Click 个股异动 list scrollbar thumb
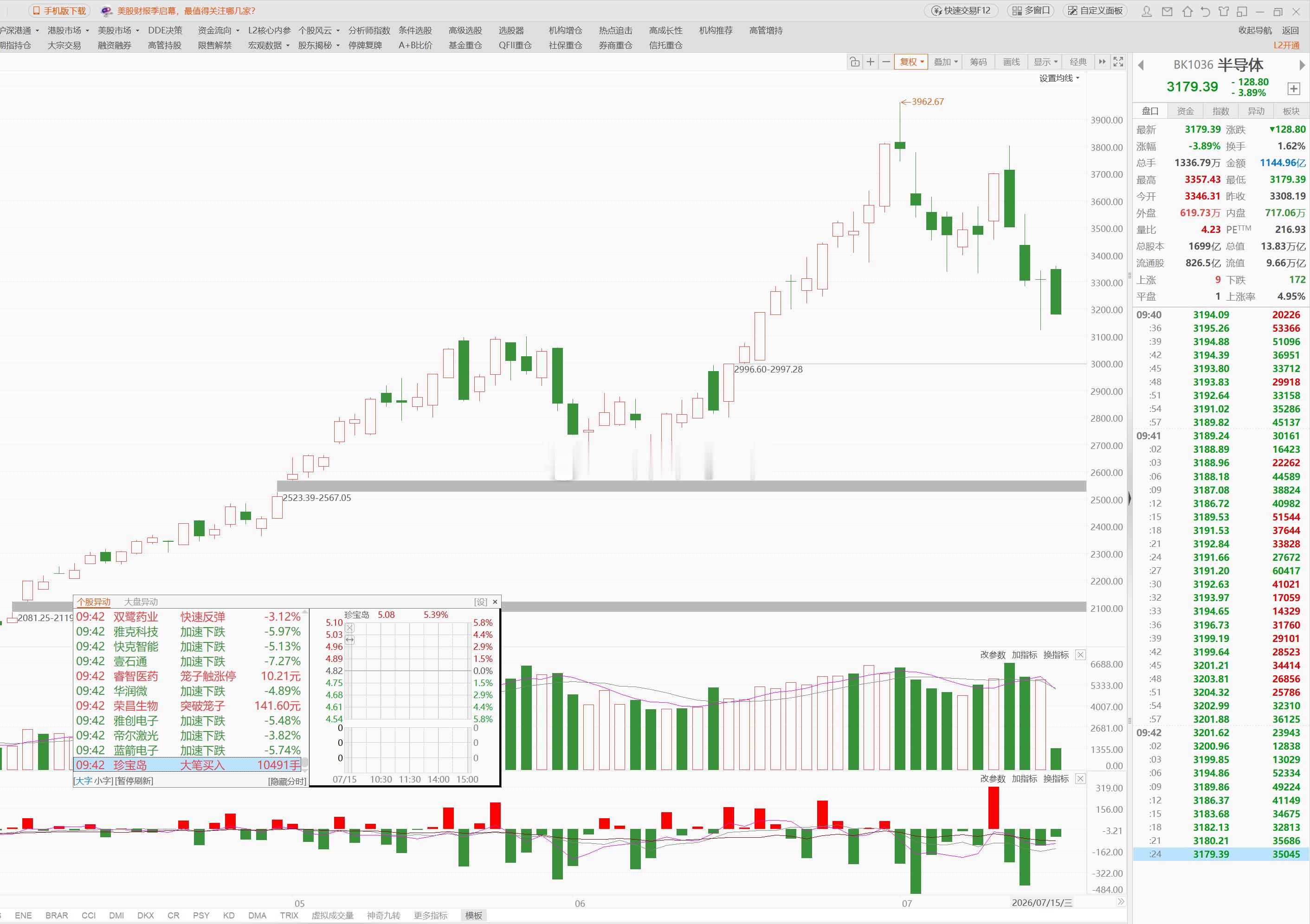Image resolution: width=1310 pixels, height=924 pixels. pyautogui.click(x=305, y=763)
